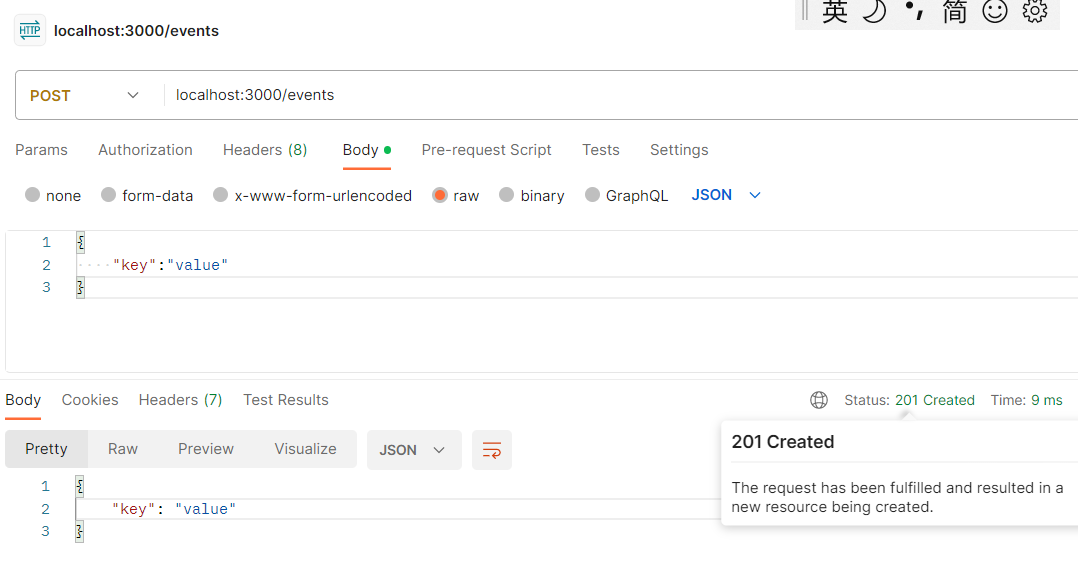This screenshot has height=588, width=1078.
Task: Click the Visualize response button
Action: [305, 449]
